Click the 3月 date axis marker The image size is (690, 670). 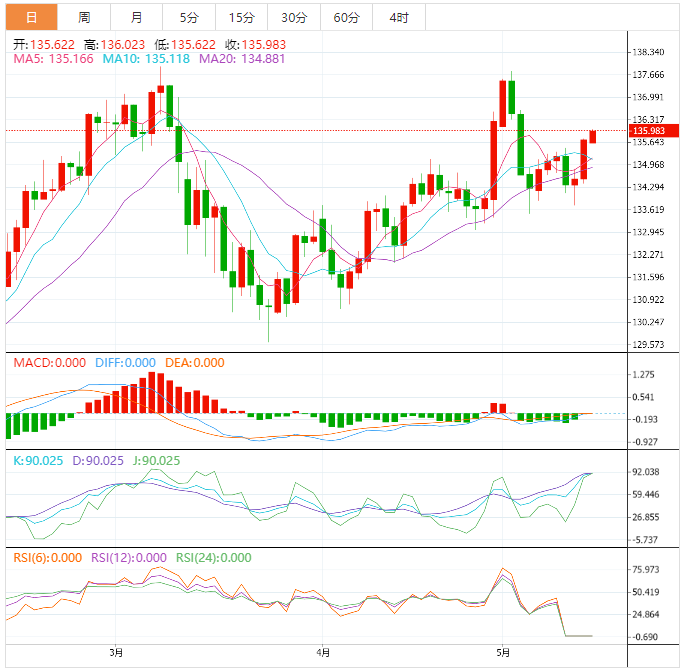pos(116,653)
